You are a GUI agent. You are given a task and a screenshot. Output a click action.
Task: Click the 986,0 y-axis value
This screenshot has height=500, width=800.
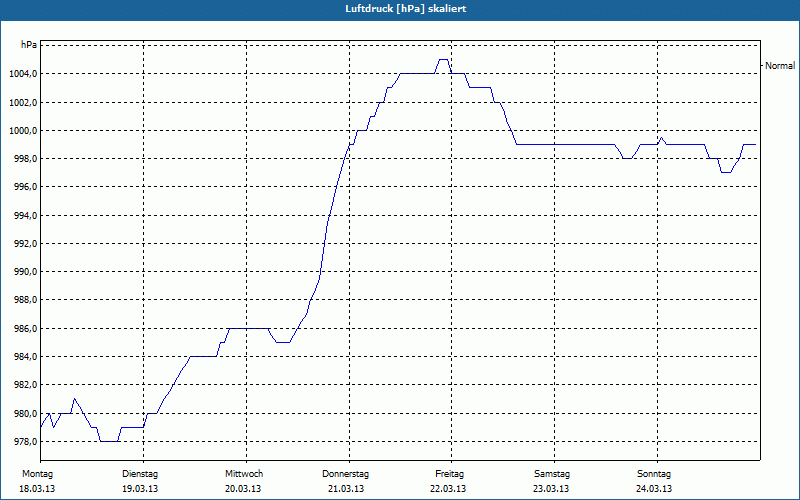click(25, 328)
